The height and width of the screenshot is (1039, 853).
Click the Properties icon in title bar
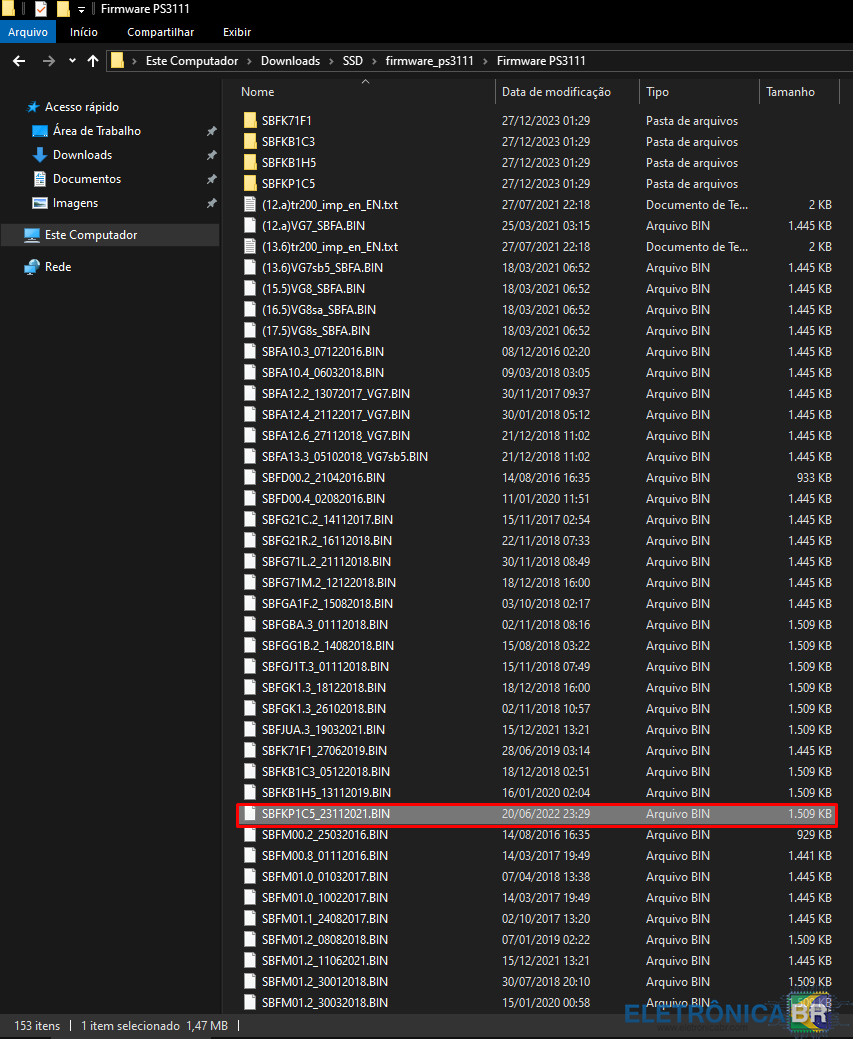tap(41, 9)
